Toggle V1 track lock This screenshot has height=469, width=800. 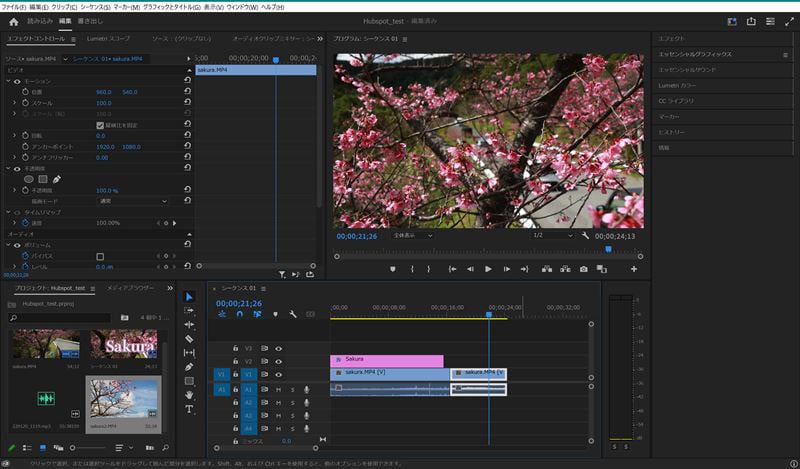(235, 374)
